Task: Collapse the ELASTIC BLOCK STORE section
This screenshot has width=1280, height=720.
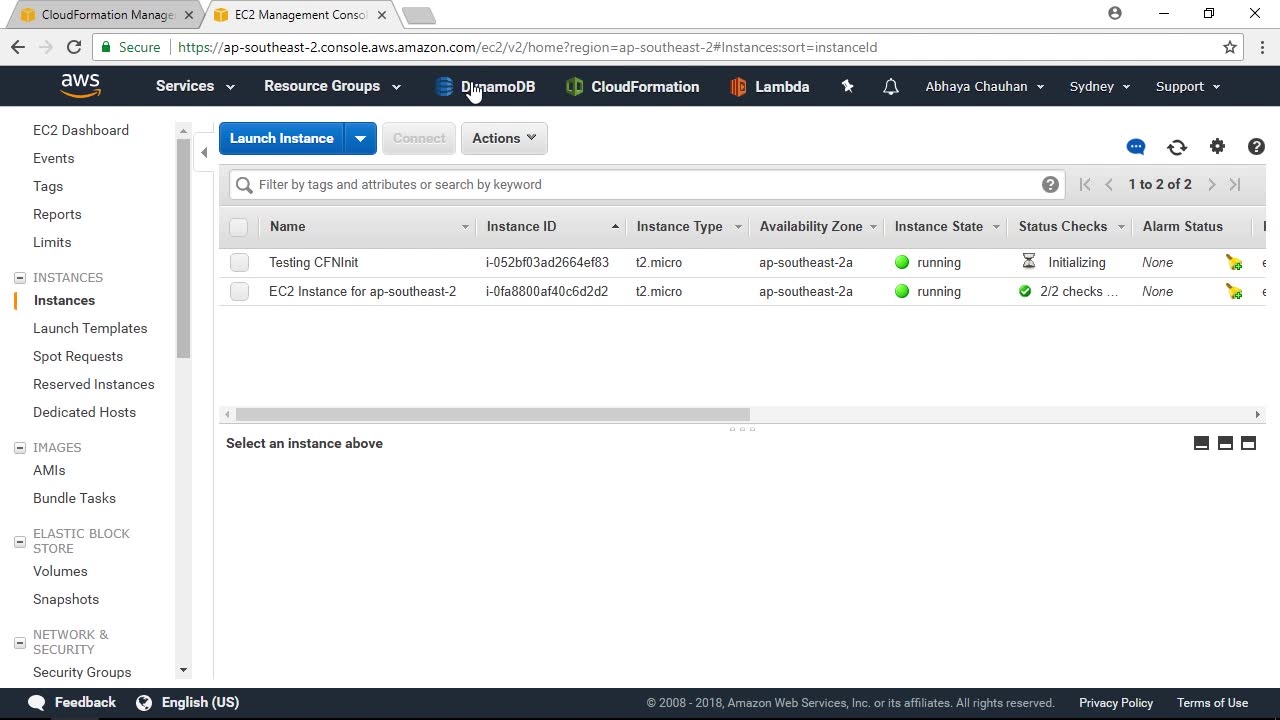Action: pyautogui.click(x=19, y=541)
